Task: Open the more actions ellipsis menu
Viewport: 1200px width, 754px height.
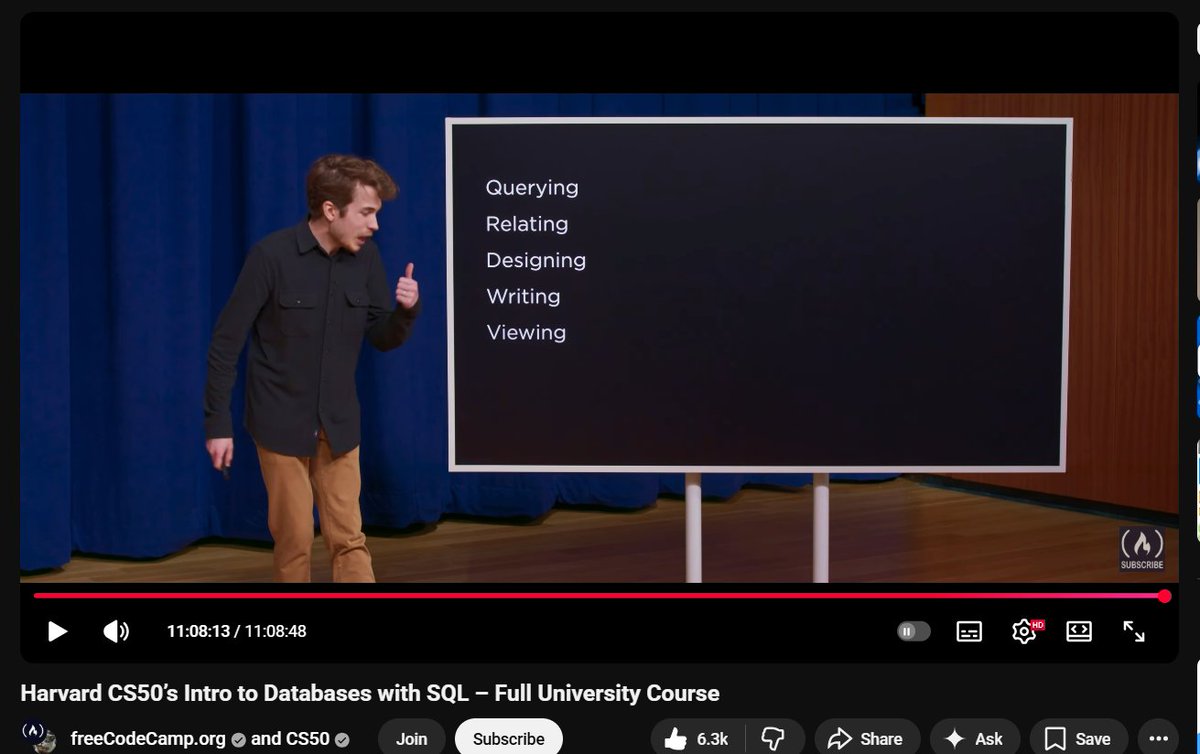Action: coord(1159,739)
